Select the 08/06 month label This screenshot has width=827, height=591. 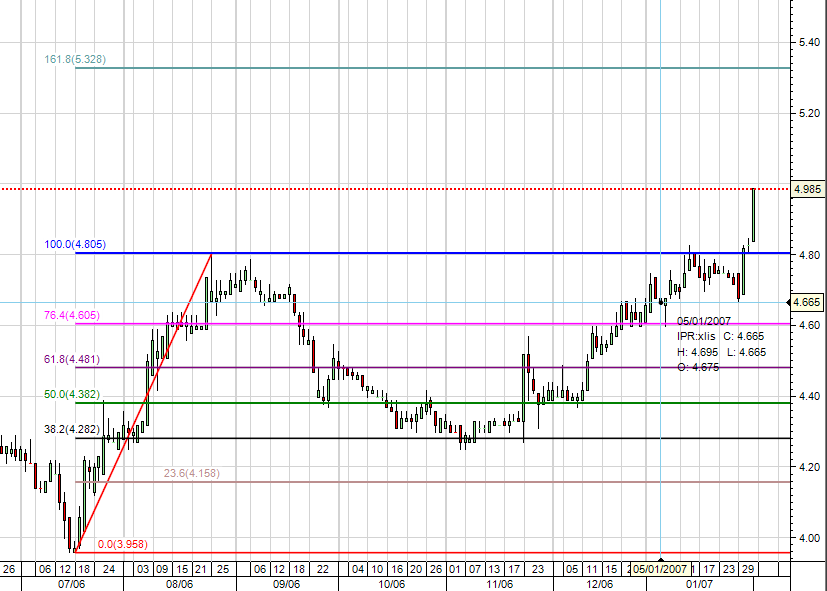(179, 584)
